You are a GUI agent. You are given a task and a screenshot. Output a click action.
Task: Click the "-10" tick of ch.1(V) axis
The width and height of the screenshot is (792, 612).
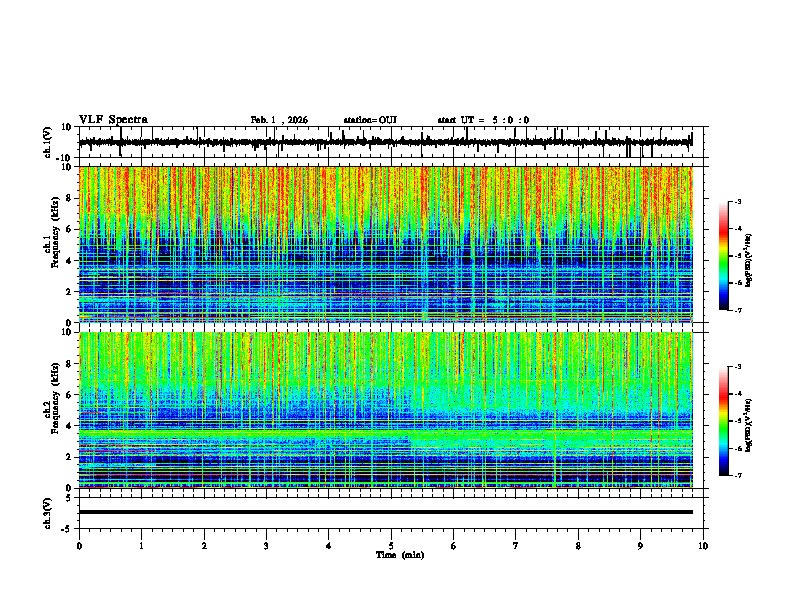65,158
